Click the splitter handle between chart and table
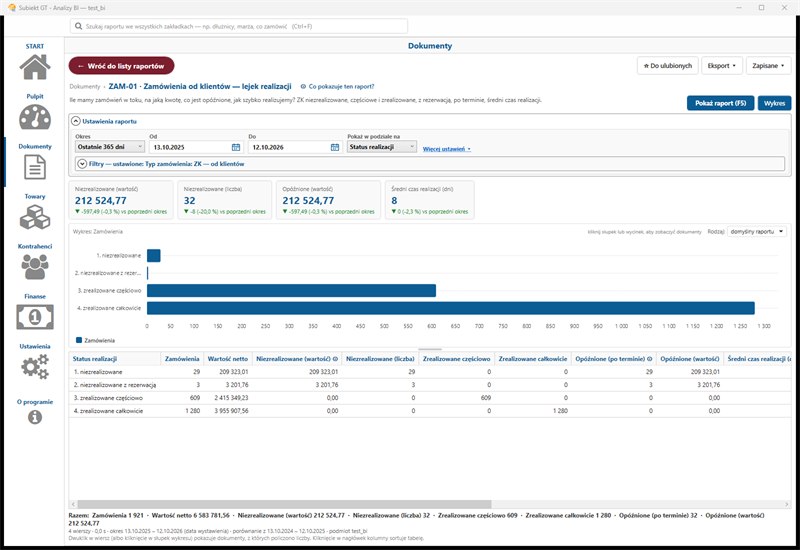 point(430,349)
